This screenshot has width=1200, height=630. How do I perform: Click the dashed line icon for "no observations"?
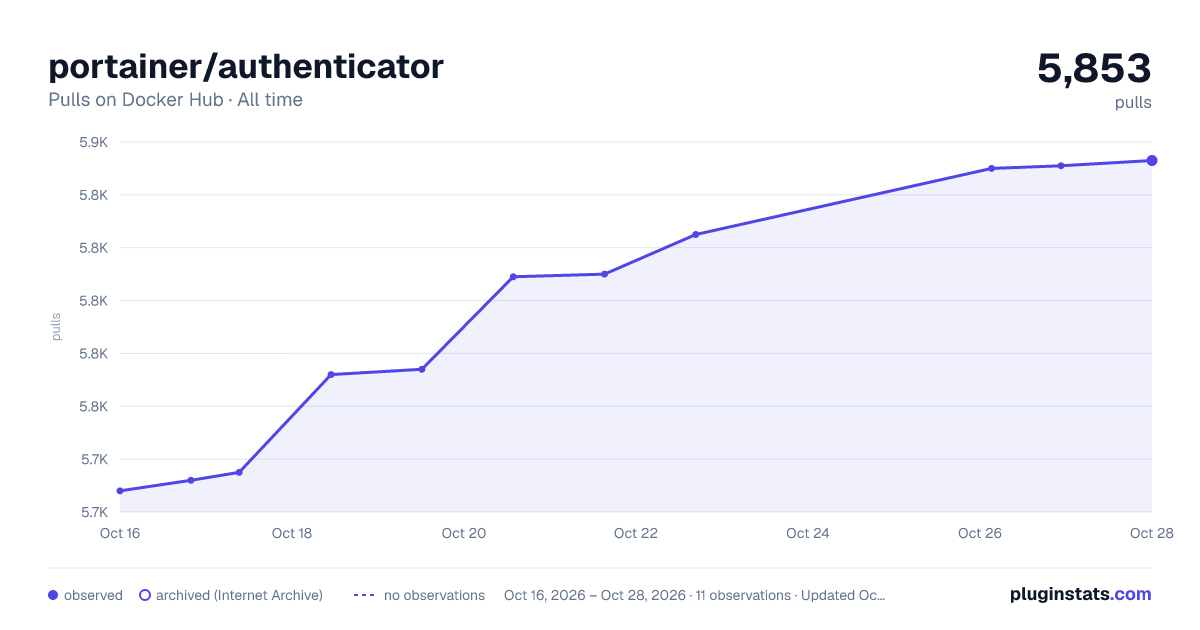click(x=364, y=595)
